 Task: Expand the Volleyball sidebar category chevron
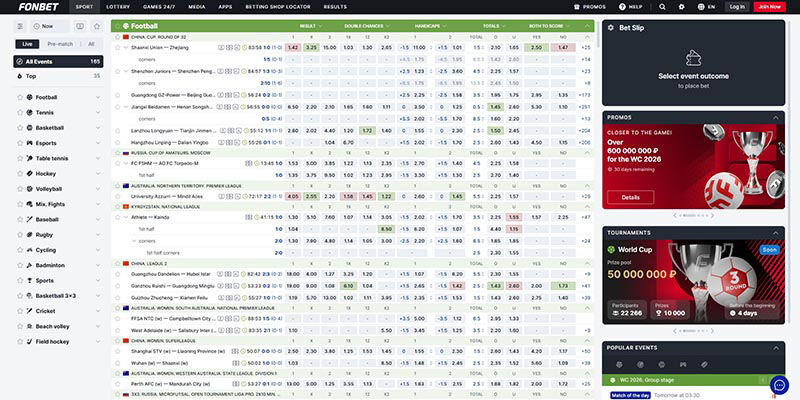coord(98,189)
